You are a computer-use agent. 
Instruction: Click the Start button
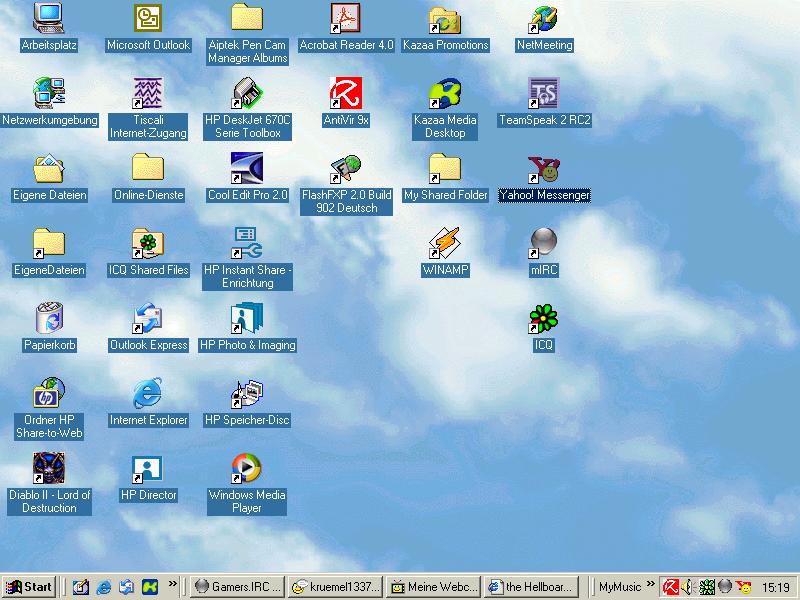29,587
